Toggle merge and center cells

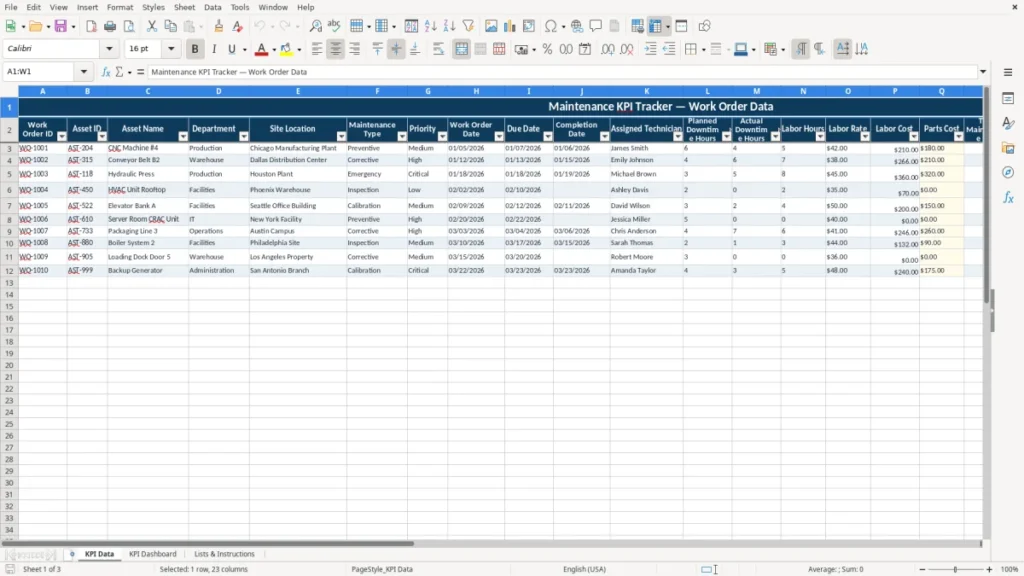tap(461, 49)
